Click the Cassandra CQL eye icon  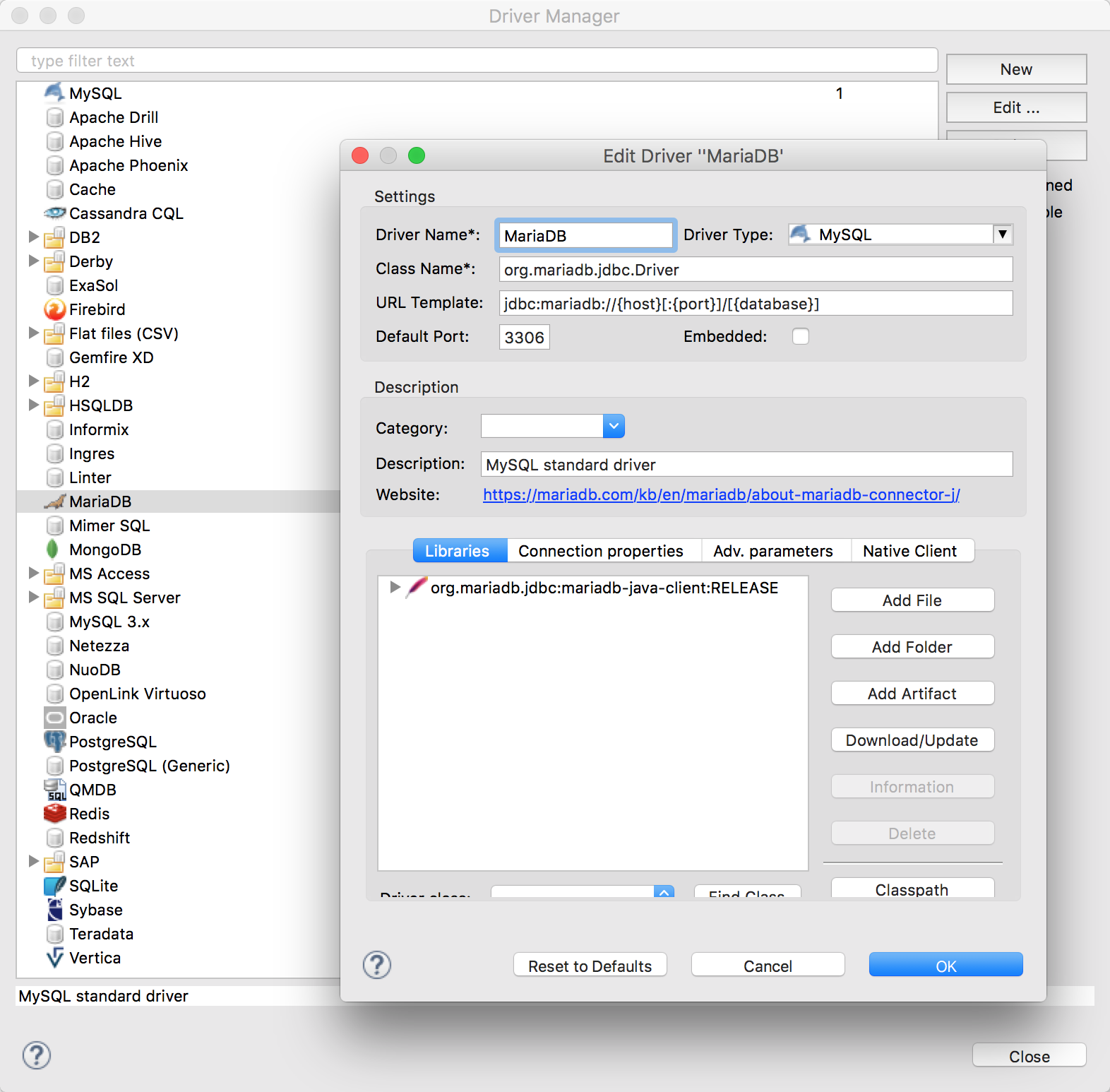[54, 213]
